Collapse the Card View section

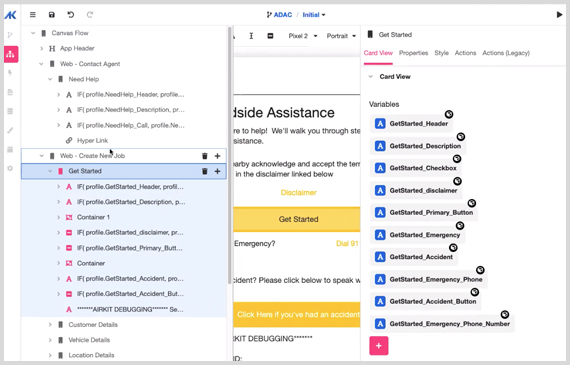370,77
